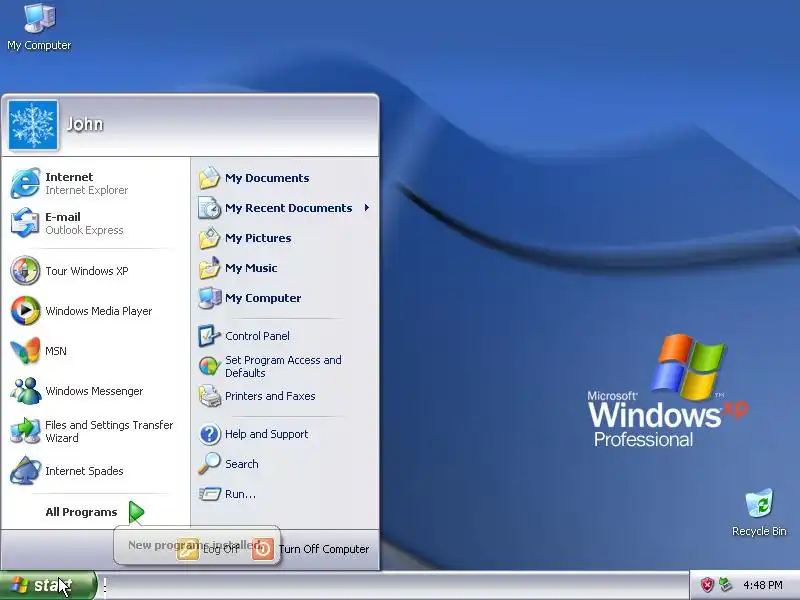This screenshot has width=800, height=600.
Task: Click the Outlook Express subtitle text
Action: point(84,230)
